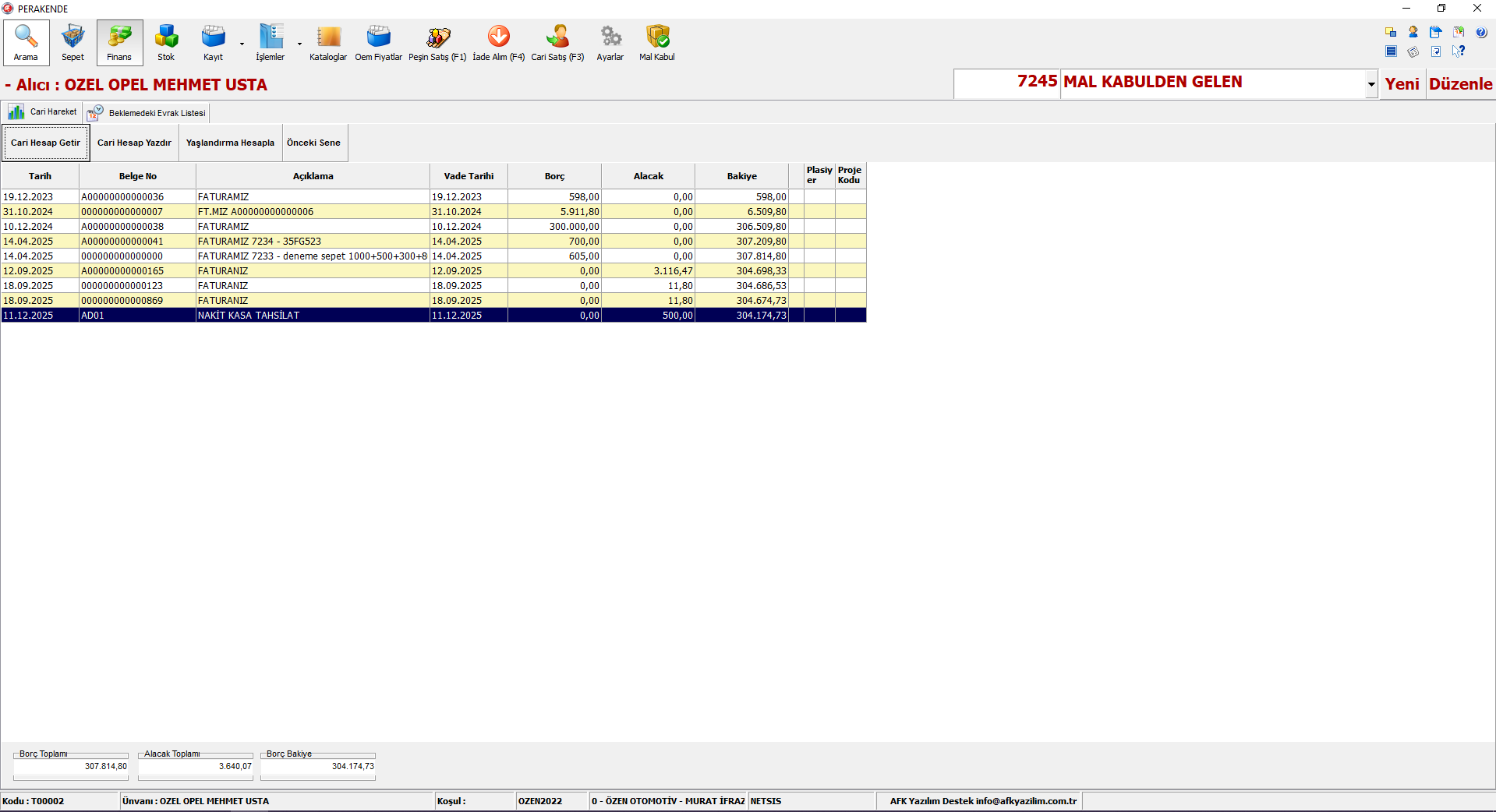
Task: Click the Cari Hesap Yazdır button
Action: click(x=134, y=143)
